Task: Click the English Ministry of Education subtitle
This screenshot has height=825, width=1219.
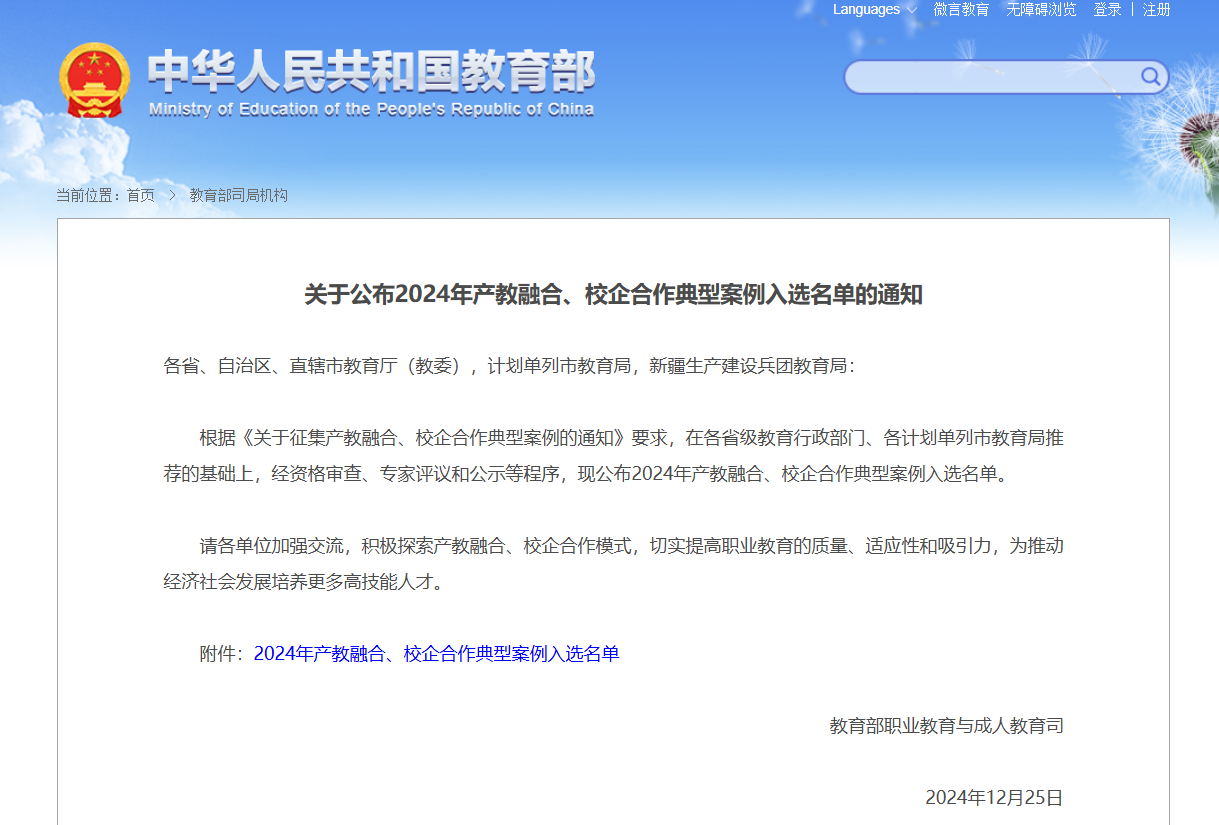Action: (x=371, y=109)
